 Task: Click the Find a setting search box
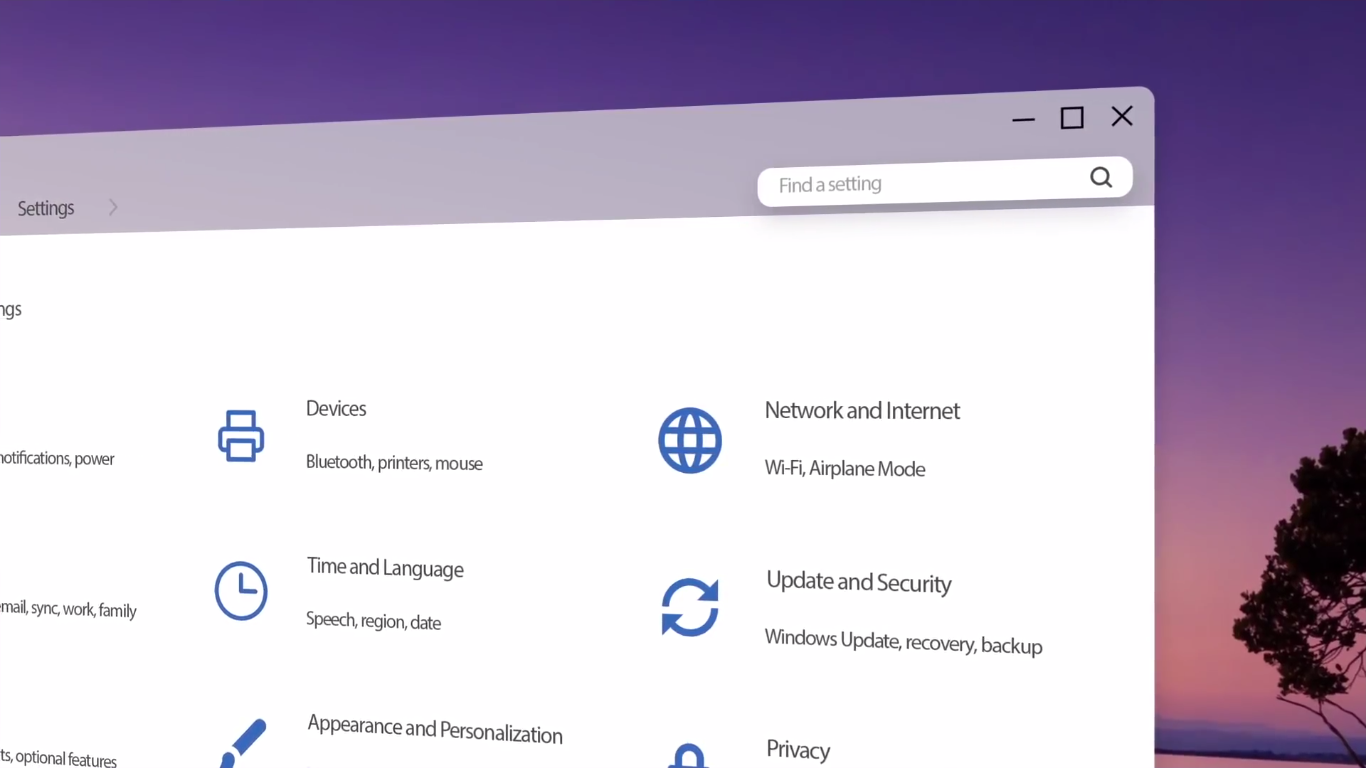tap(945, 182)
